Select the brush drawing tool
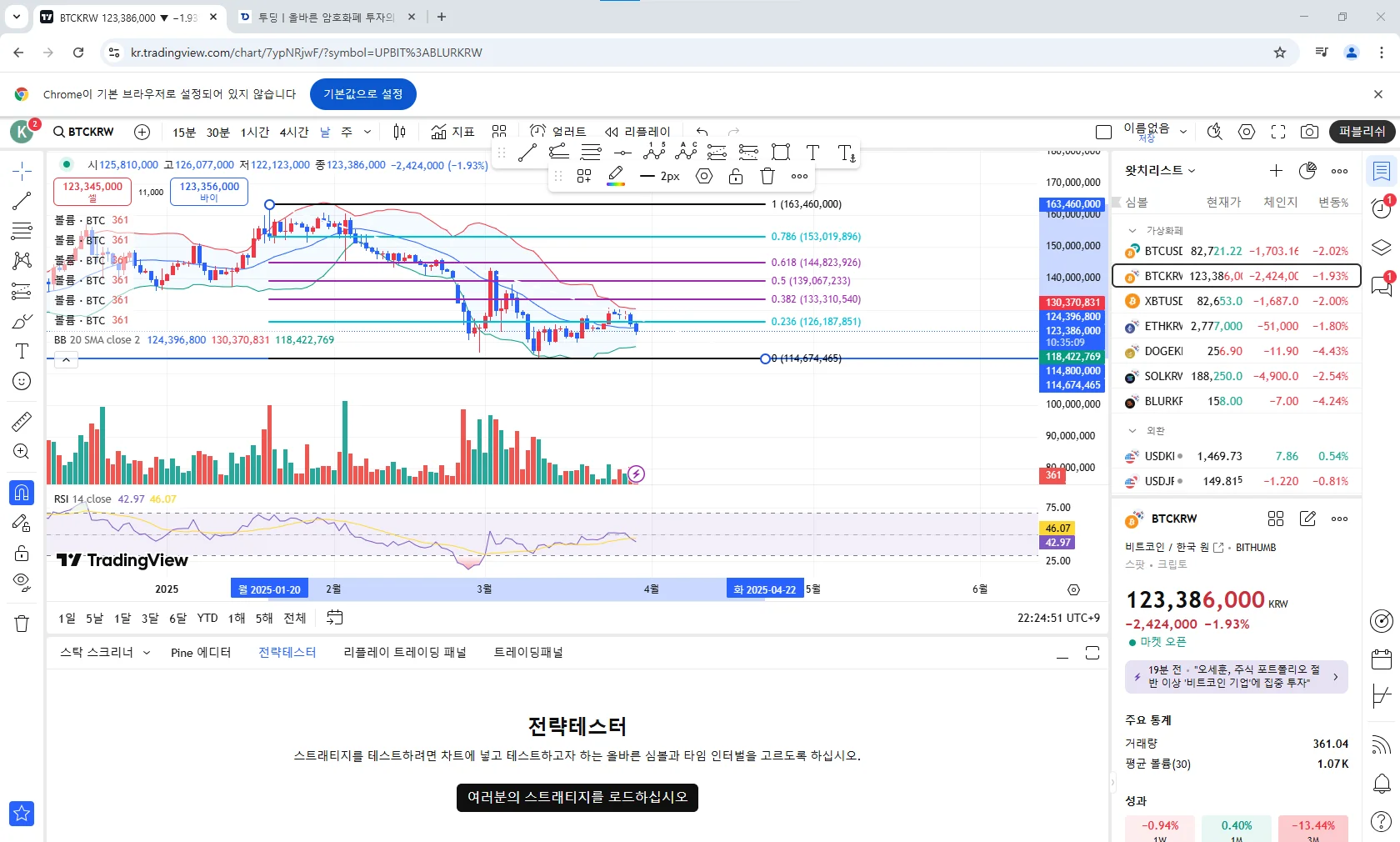 click(x=22, y=321)
